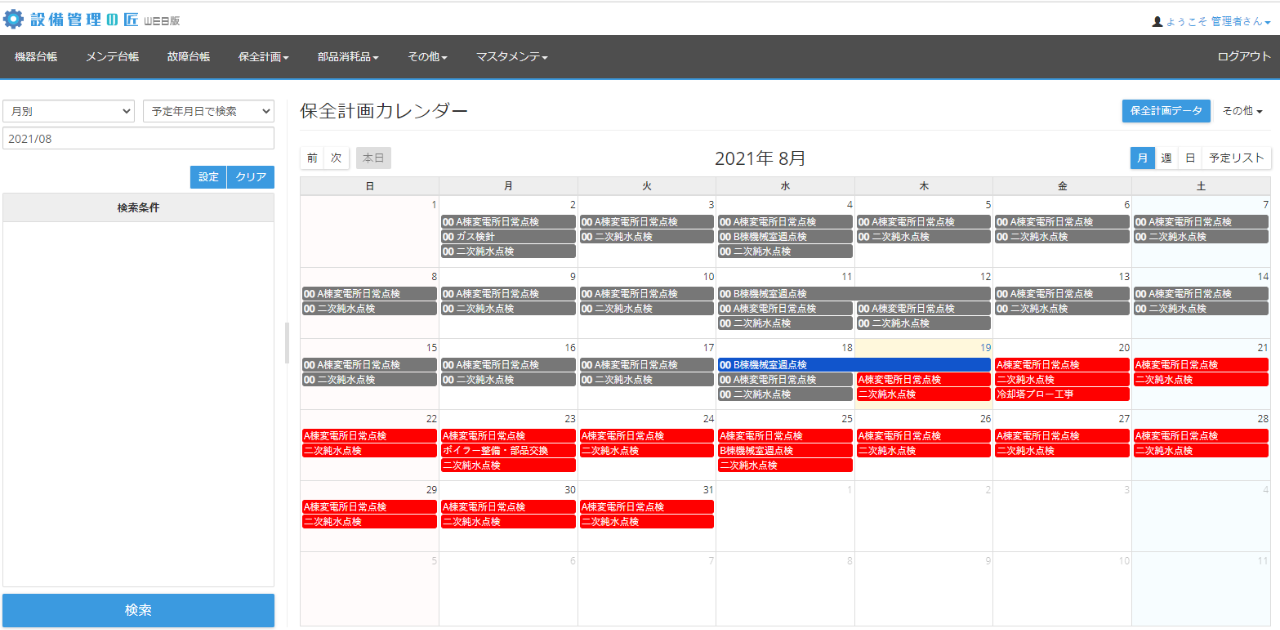Image resolution: width=1280 pixels, height=630 pixels.
Task: Click the 2021/08 date input field
Action: click(138, 139)
